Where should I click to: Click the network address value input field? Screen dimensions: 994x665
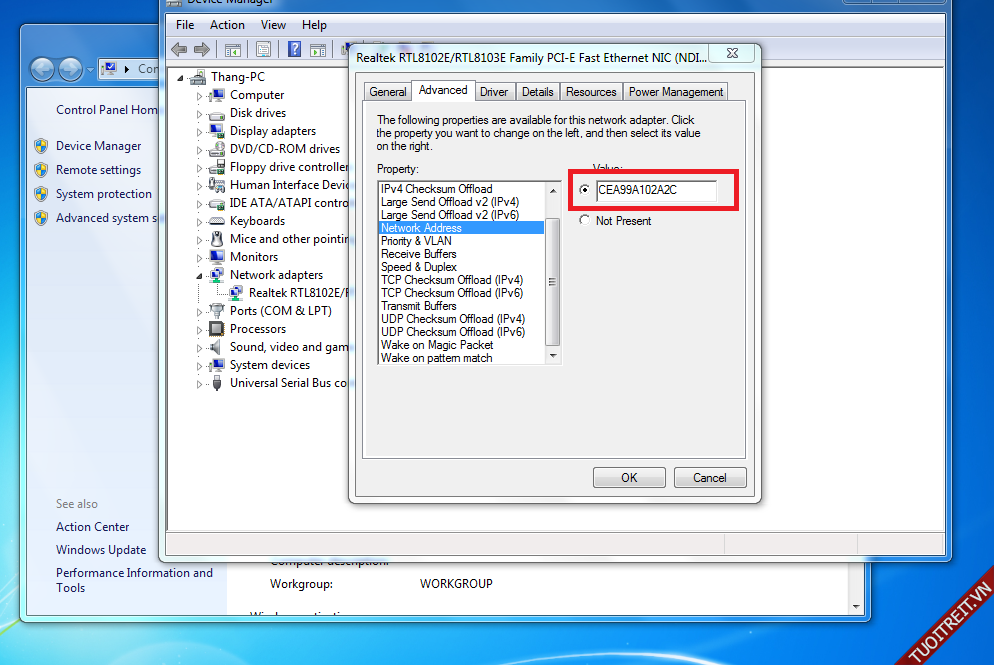(x=656, y=190)
